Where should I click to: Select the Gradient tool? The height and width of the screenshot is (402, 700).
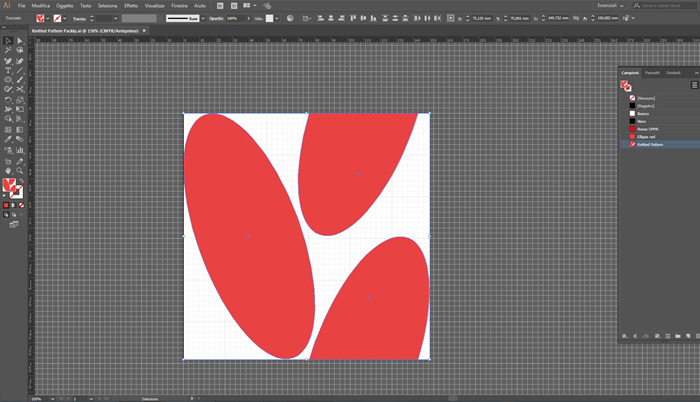[20, 130]
